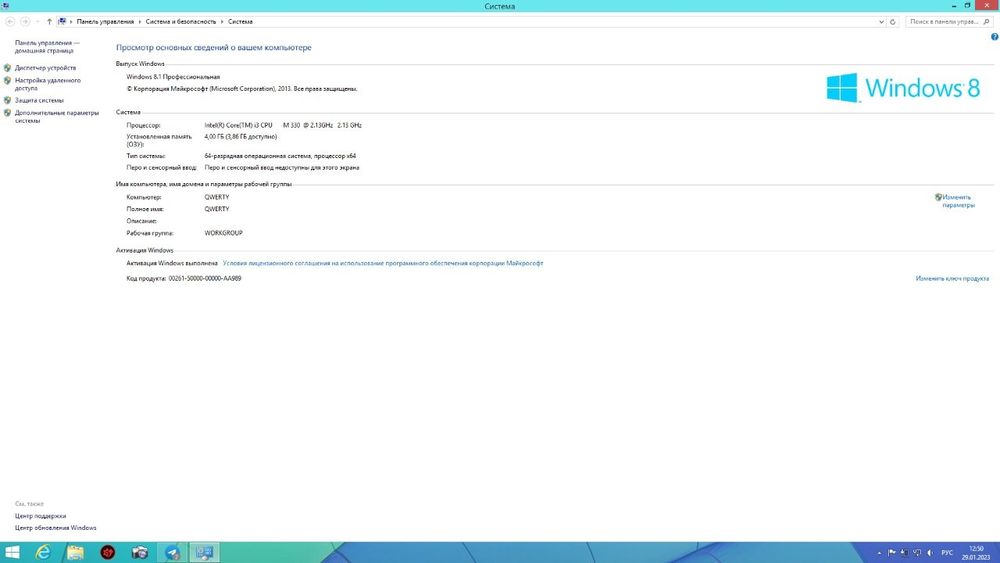The image size is (1000, 563).
Task: Open 'Центр обновления Windows' link
Action: click(x=55, y=528)
